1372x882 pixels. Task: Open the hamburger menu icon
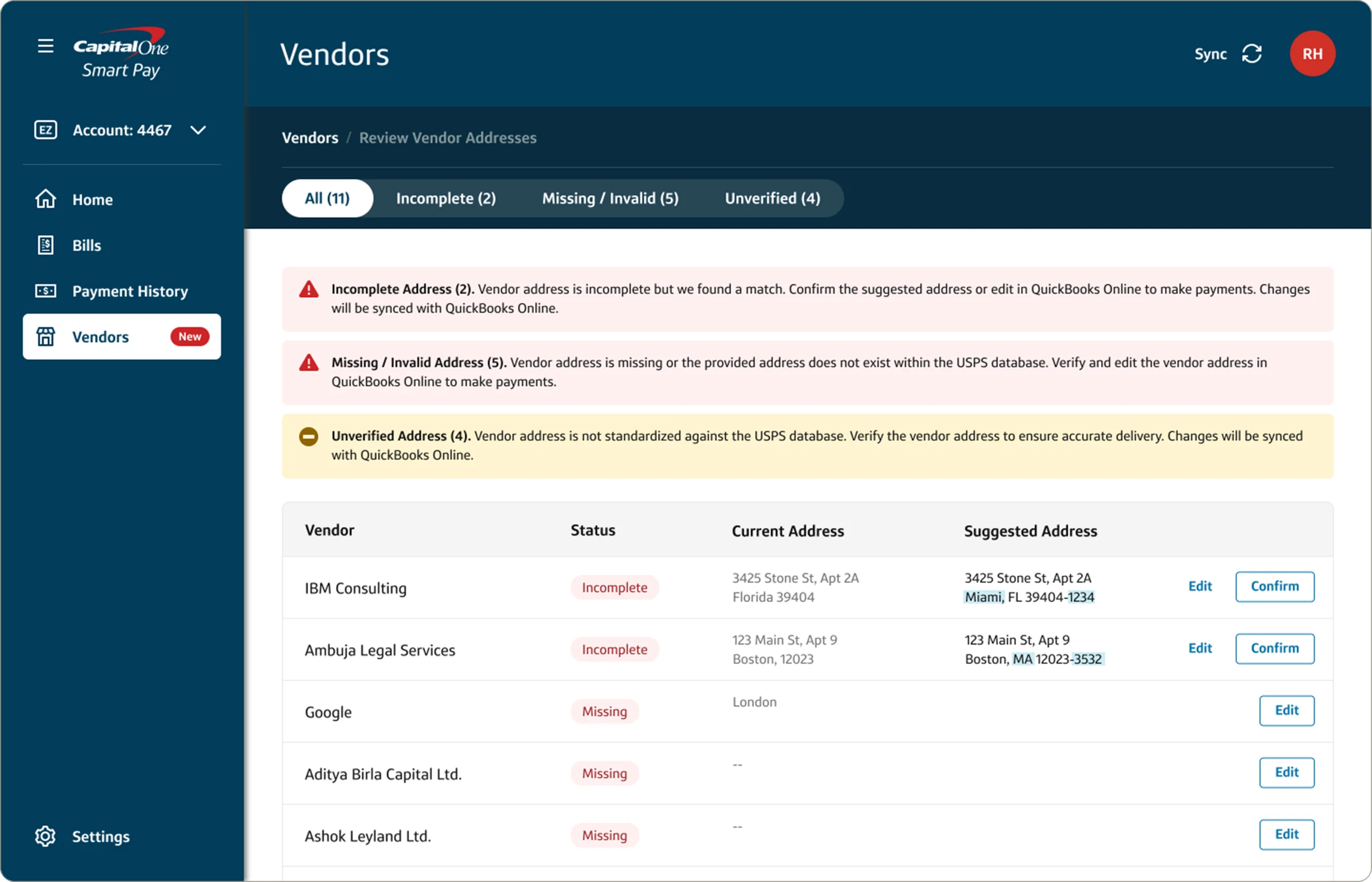pos(46,46)
